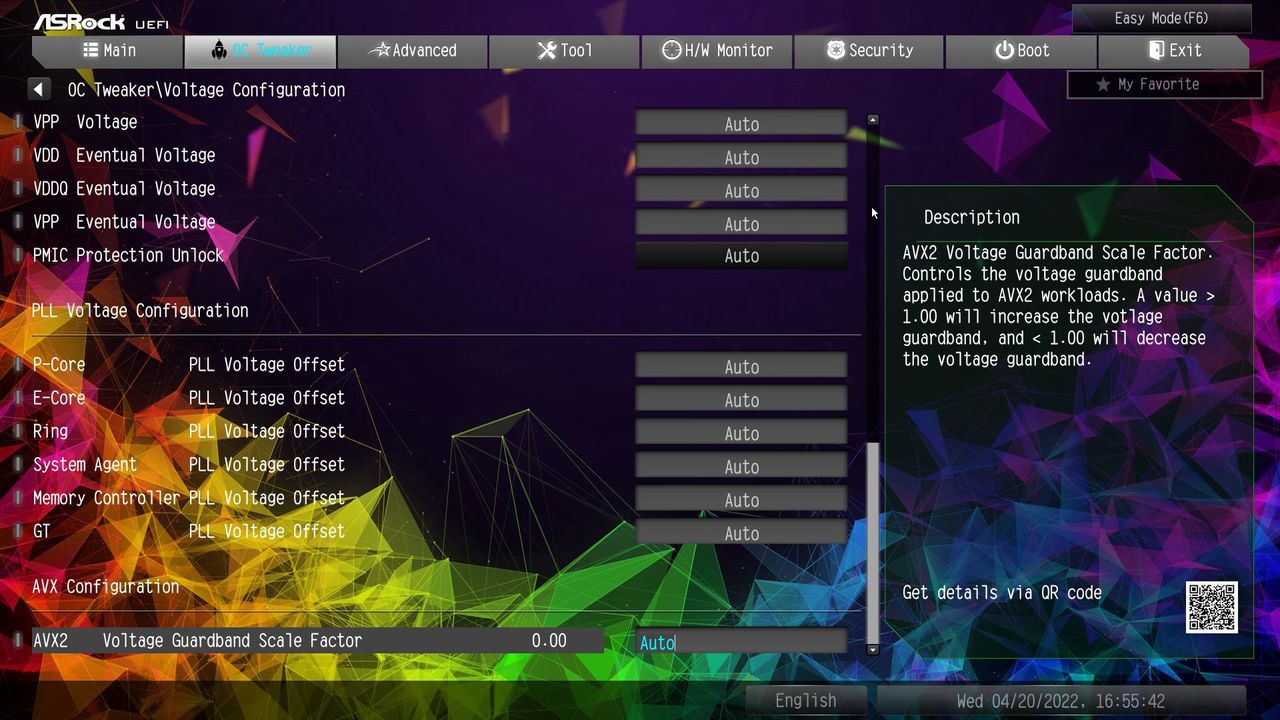This screenshot has height=720, width=1280.
Task: Open Ring PLL Voltage Offset dropdown
Action: (x=741, y=433)
